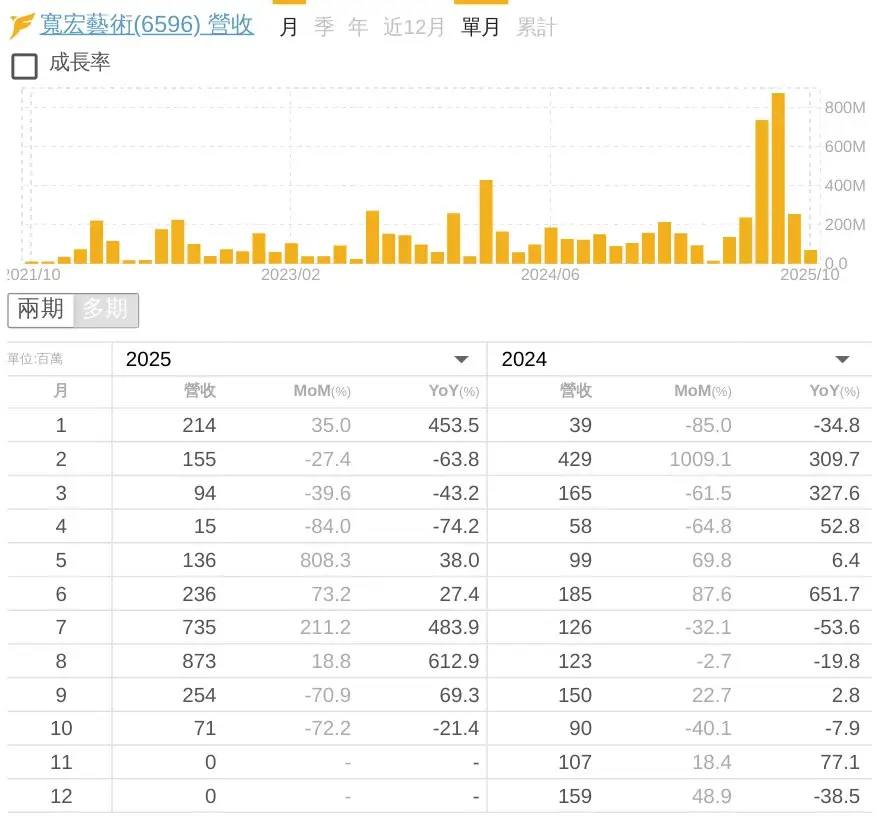Viewport: 878px width, 819px height.
Task: Click the 2025 營收 column header
Action: point(200,391)
